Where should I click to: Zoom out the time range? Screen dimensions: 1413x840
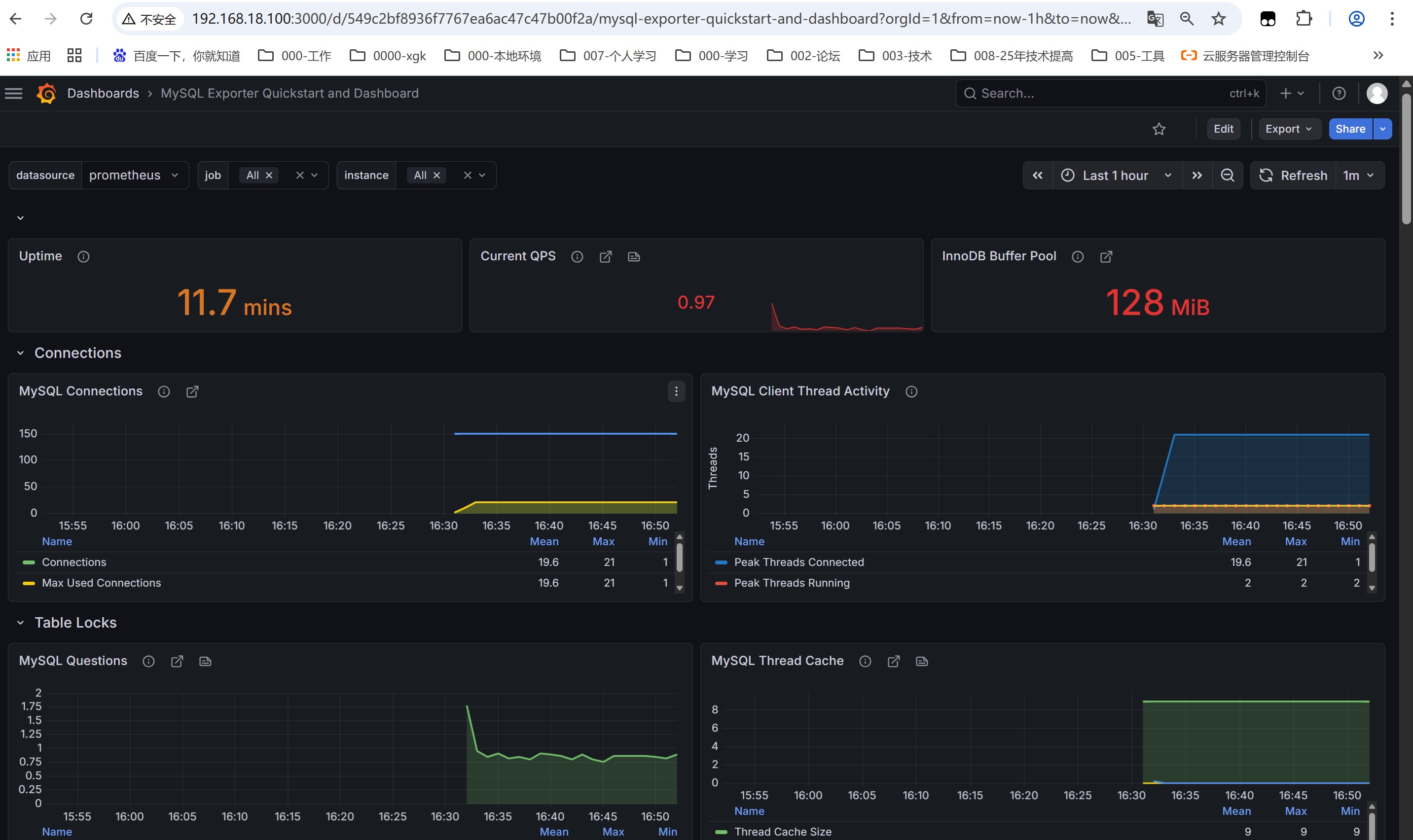[1227, 175]
